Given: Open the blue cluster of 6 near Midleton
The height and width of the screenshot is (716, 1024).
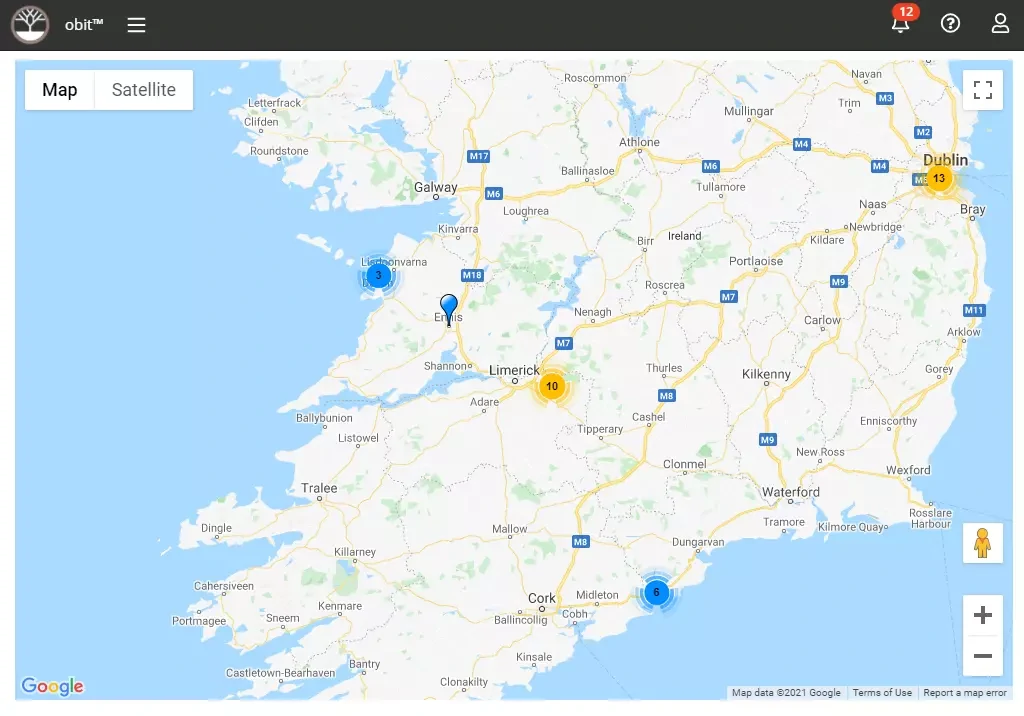Looking at the screenshot, I should tap(656, 593).
